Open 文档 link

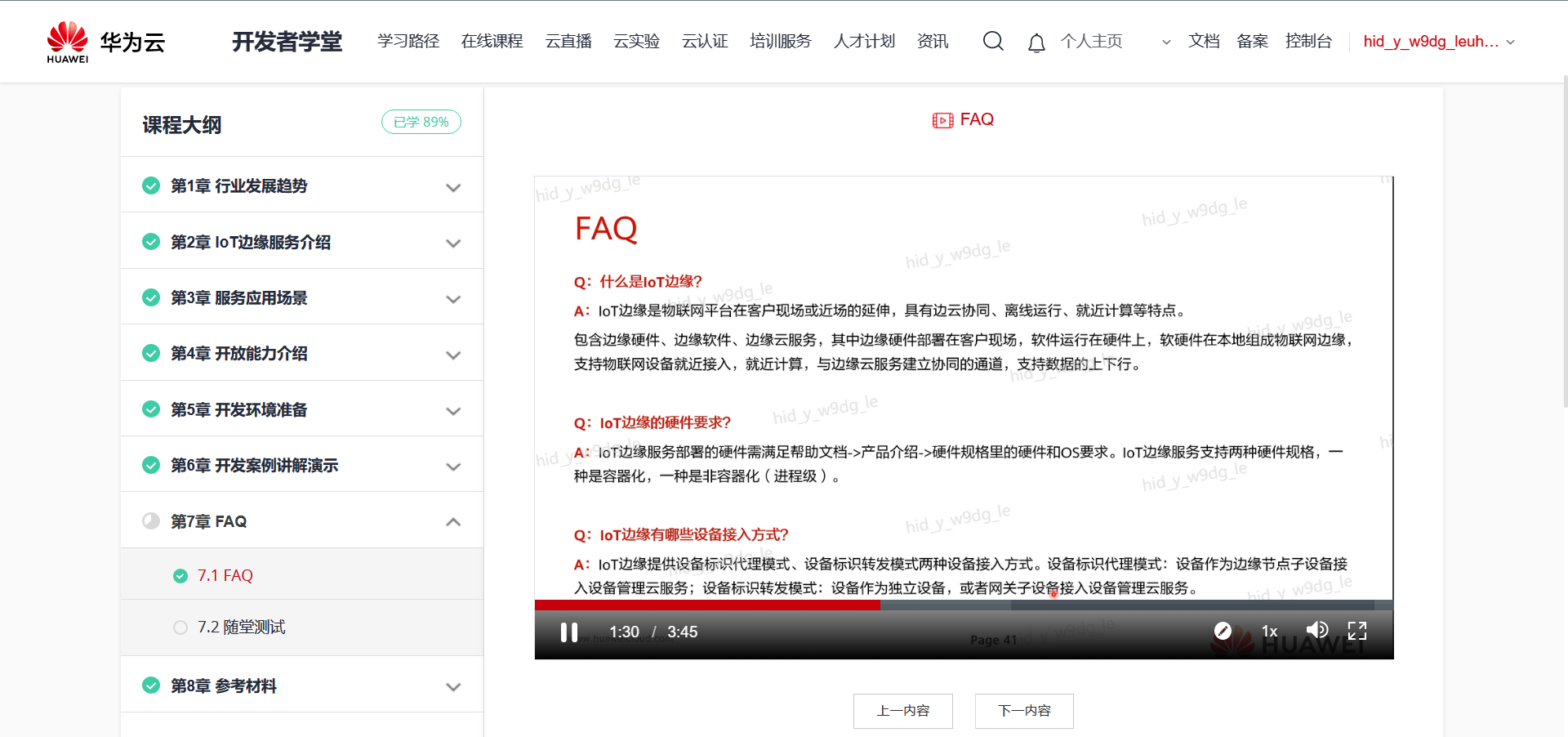click(1204, 41)
